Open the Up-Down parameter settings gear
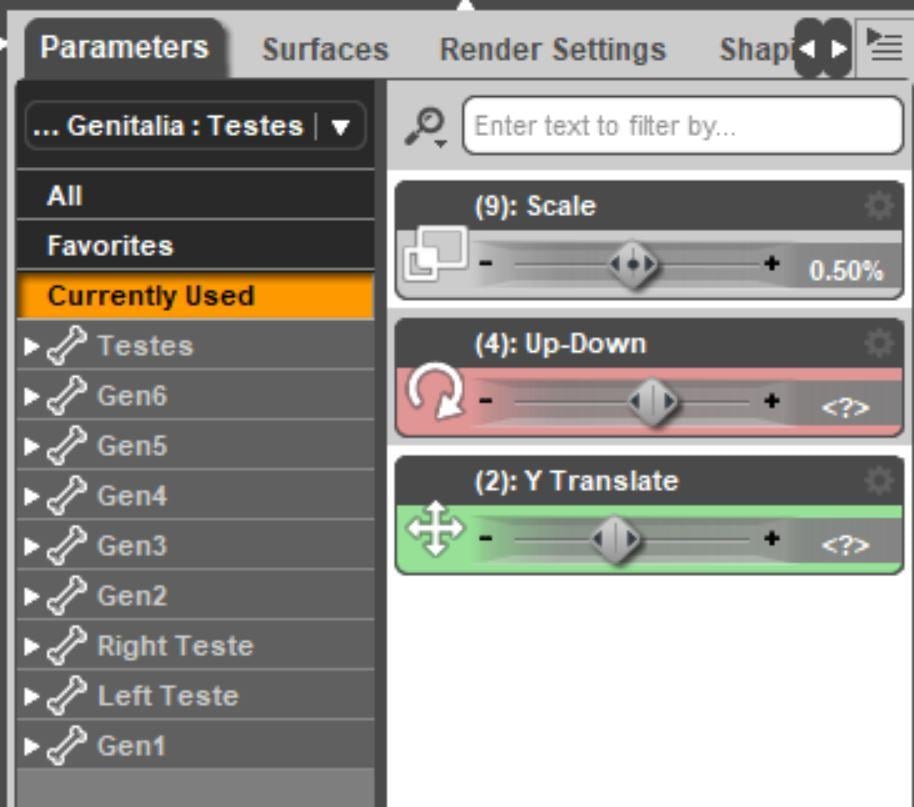 [x=878, y=344]
